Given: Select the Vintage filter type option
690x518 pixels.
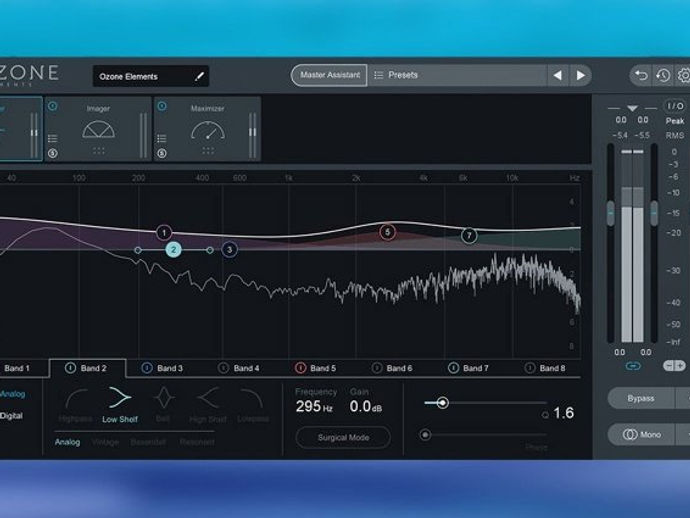Looking at the screenshot, I should [106, 442].
